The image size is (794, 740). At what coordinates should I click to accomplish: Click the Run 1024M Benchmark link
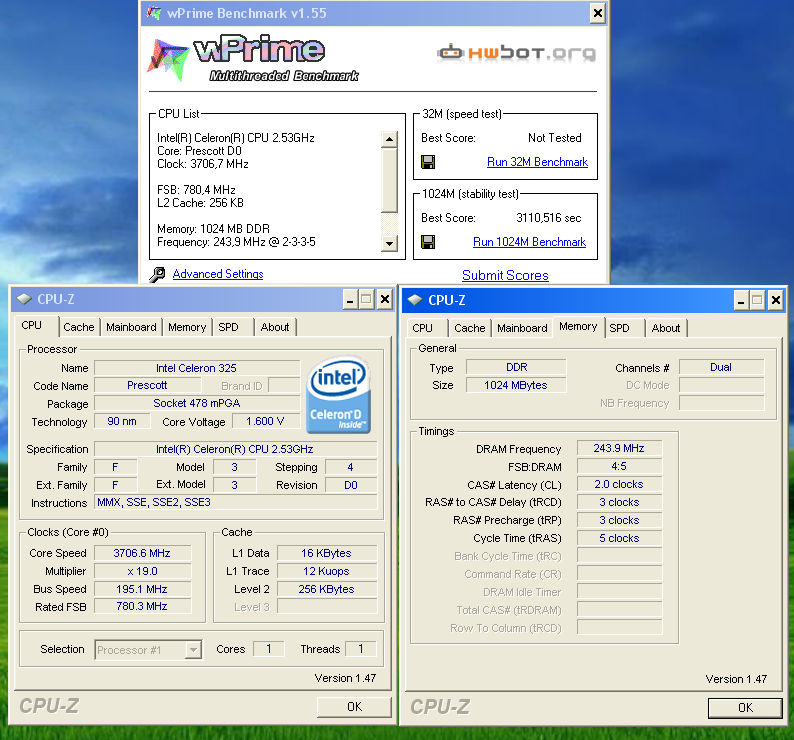(x=529, y=242)
